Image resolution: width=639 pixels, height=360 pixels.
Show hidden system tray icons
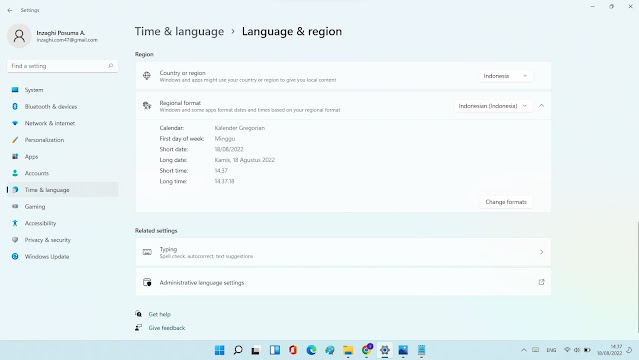click(524, 350)
